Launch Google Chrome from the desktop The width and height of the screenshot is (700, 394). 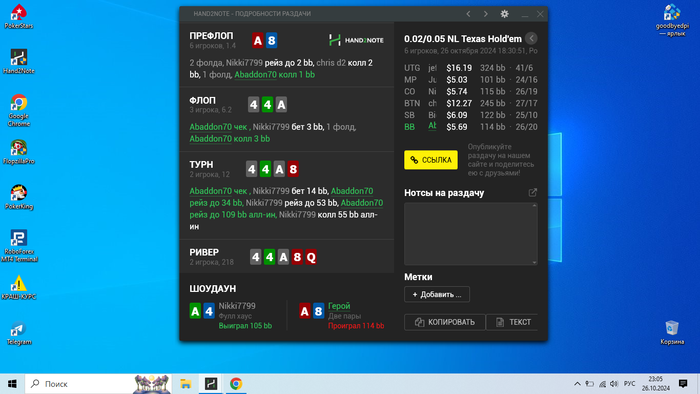(x=18, y=110)
